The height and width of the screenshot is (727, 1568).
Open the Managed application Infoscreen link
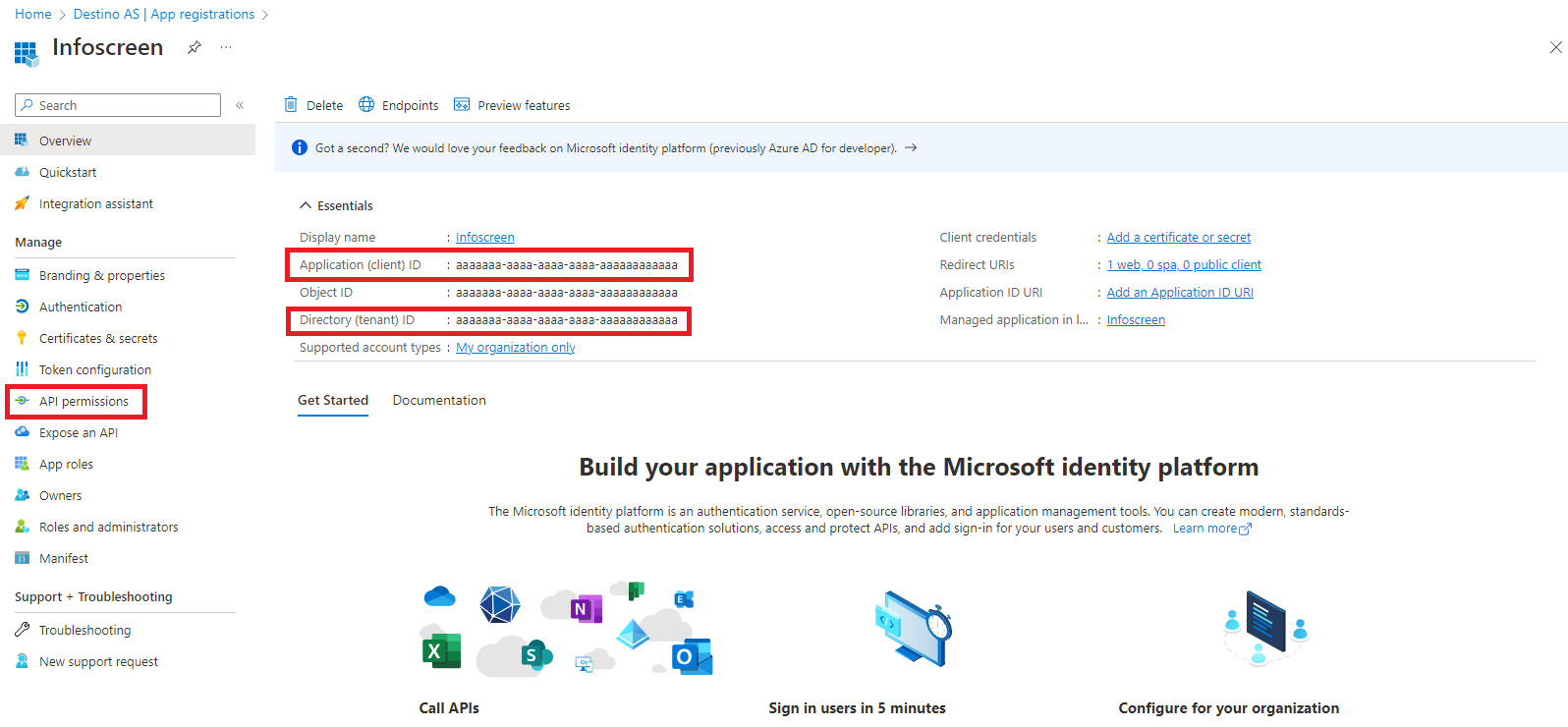click(1136, 319)
